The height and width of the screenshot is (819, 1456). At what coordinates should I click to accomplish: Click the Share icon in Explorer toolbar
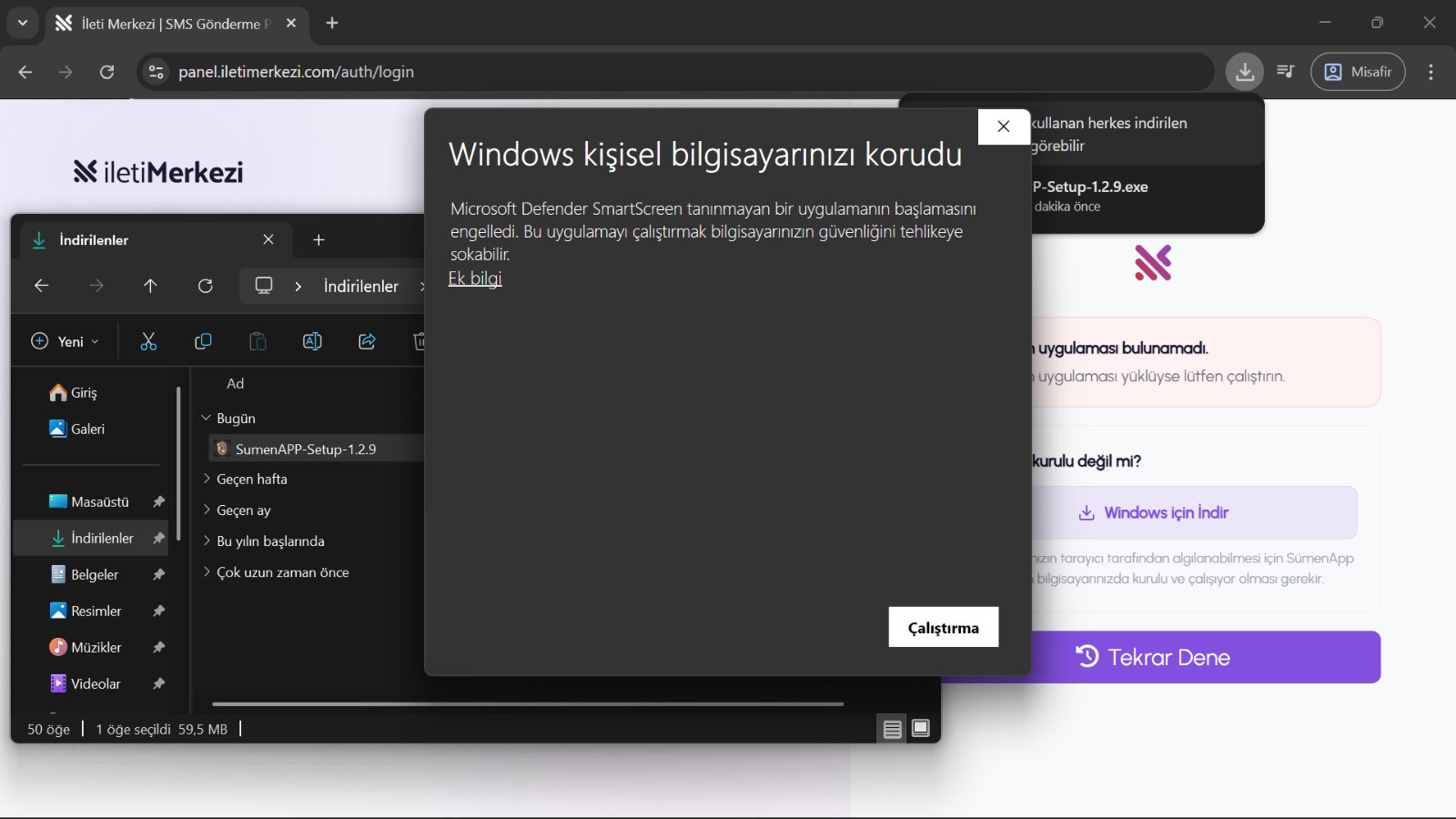(x=366, y=341)
